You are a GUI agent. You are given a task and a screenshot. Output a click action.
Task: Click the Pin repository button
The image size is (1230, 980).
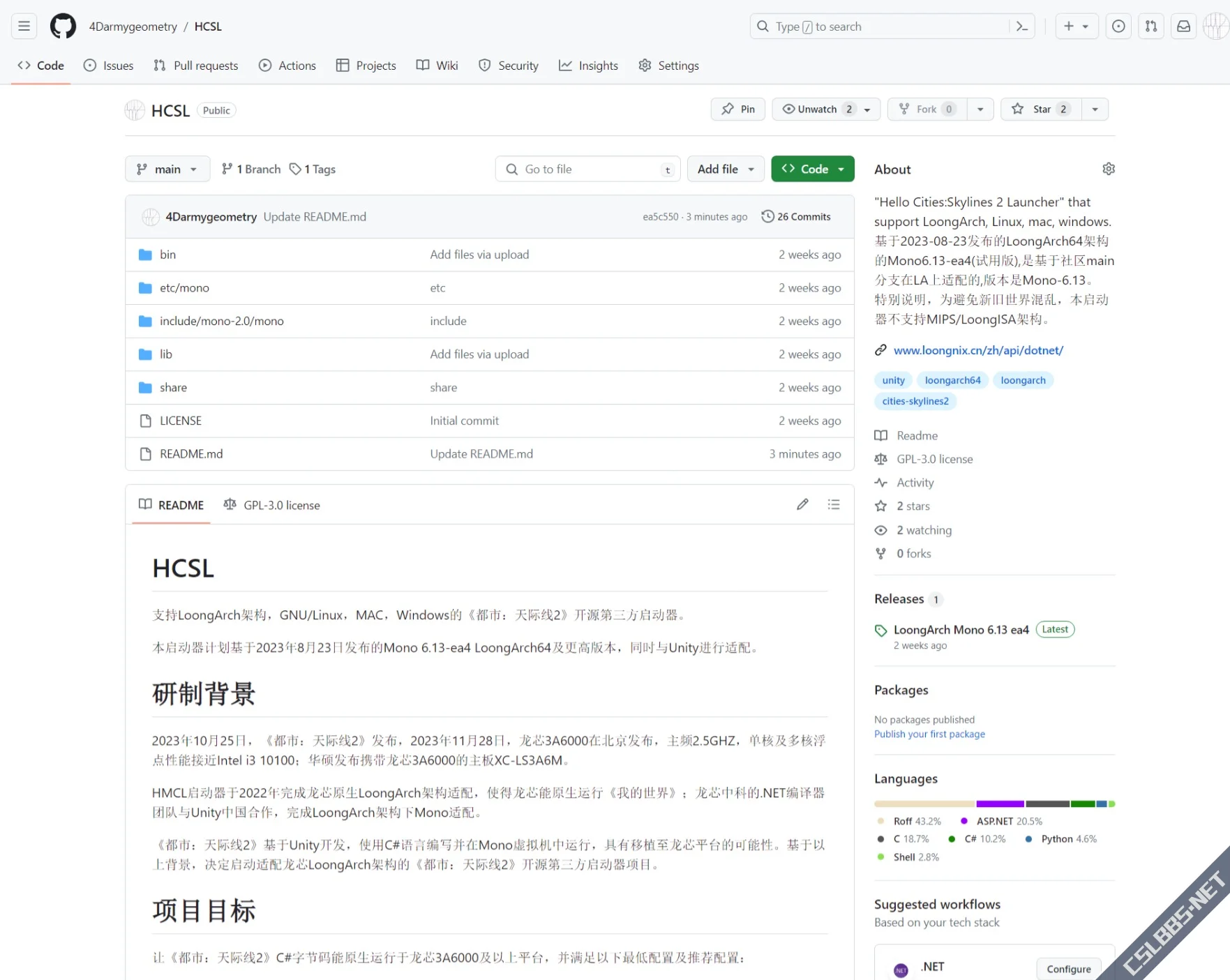pyautogui.click(x=738, y=109)
